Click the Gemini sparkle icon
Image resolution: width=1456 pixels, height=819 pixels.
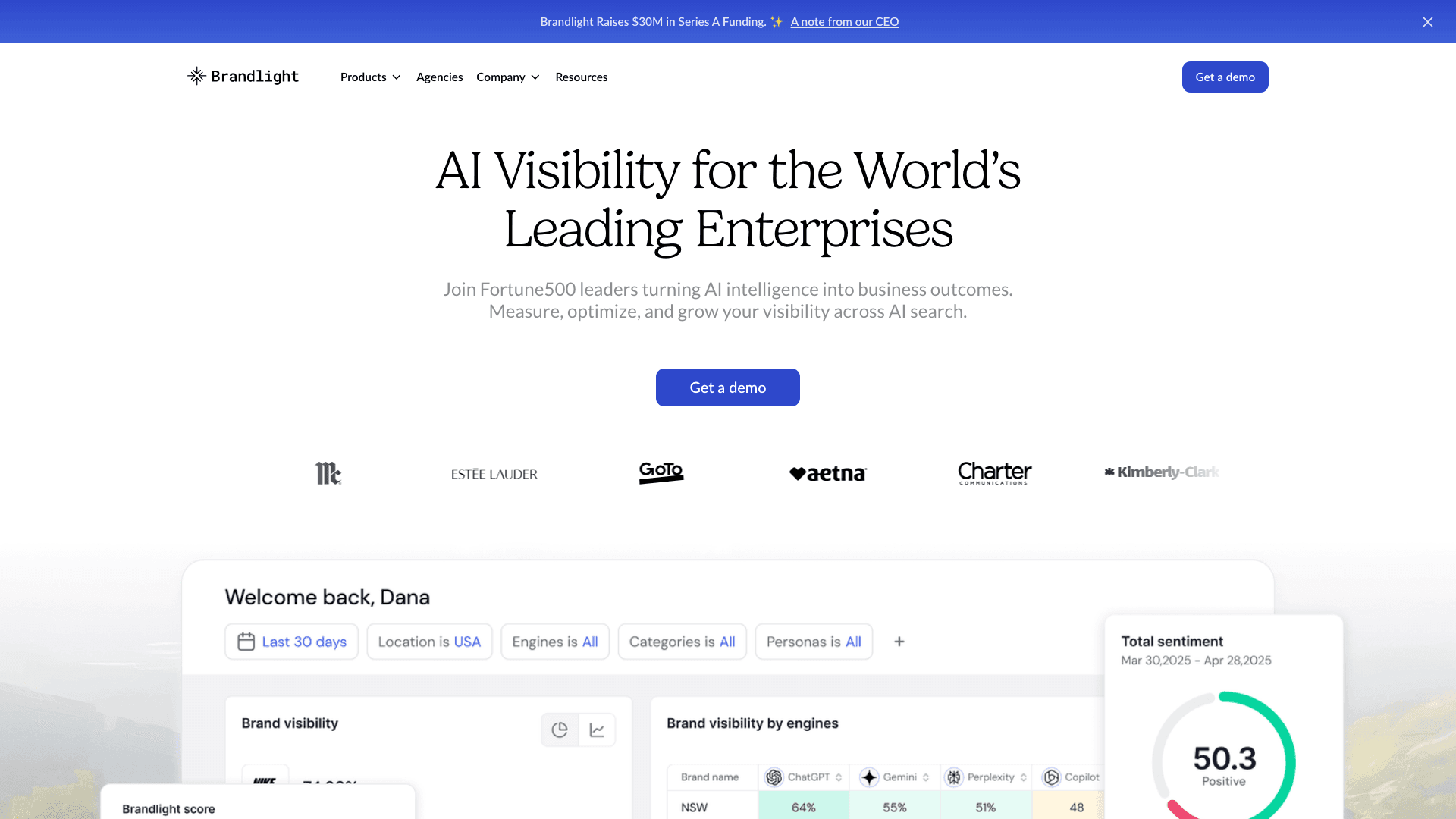869,777
